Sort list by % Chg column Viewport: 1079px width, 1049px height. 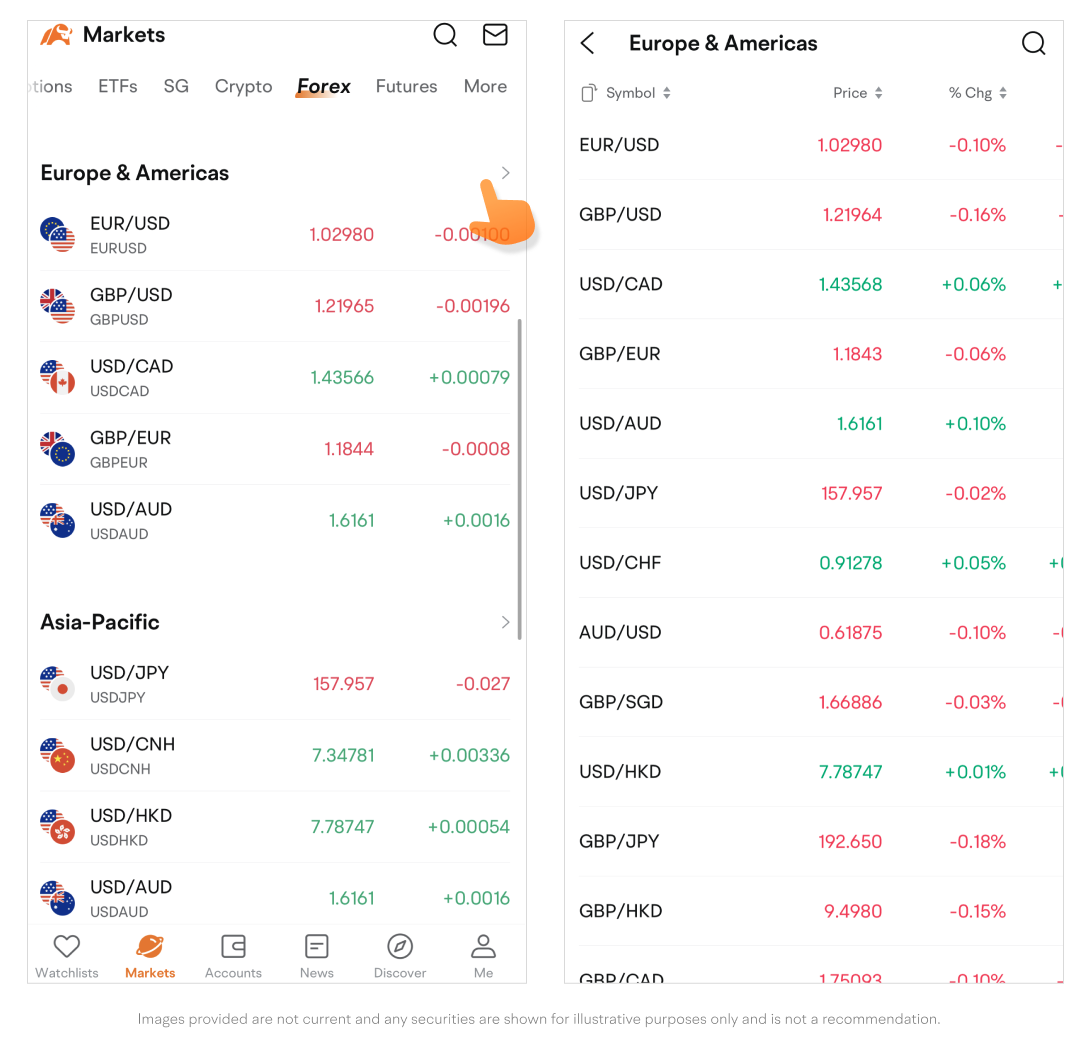tap(977, 93)
